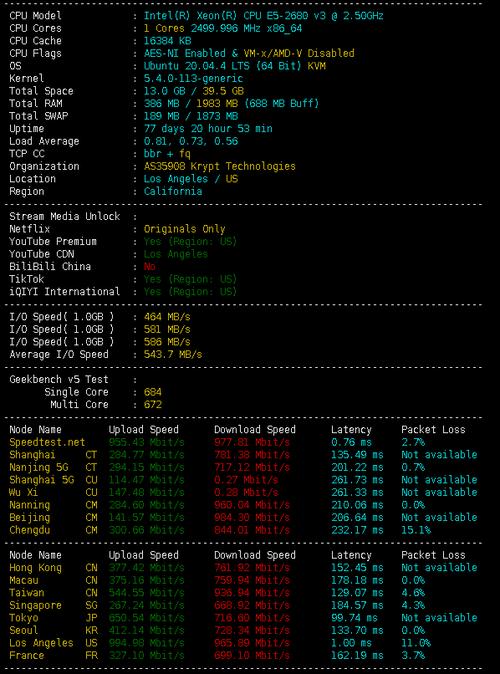This screenshot has height=674, width=500.
Task: Click the Multi Core score 672
Action: pyautogui.click(x=153, y=404)
